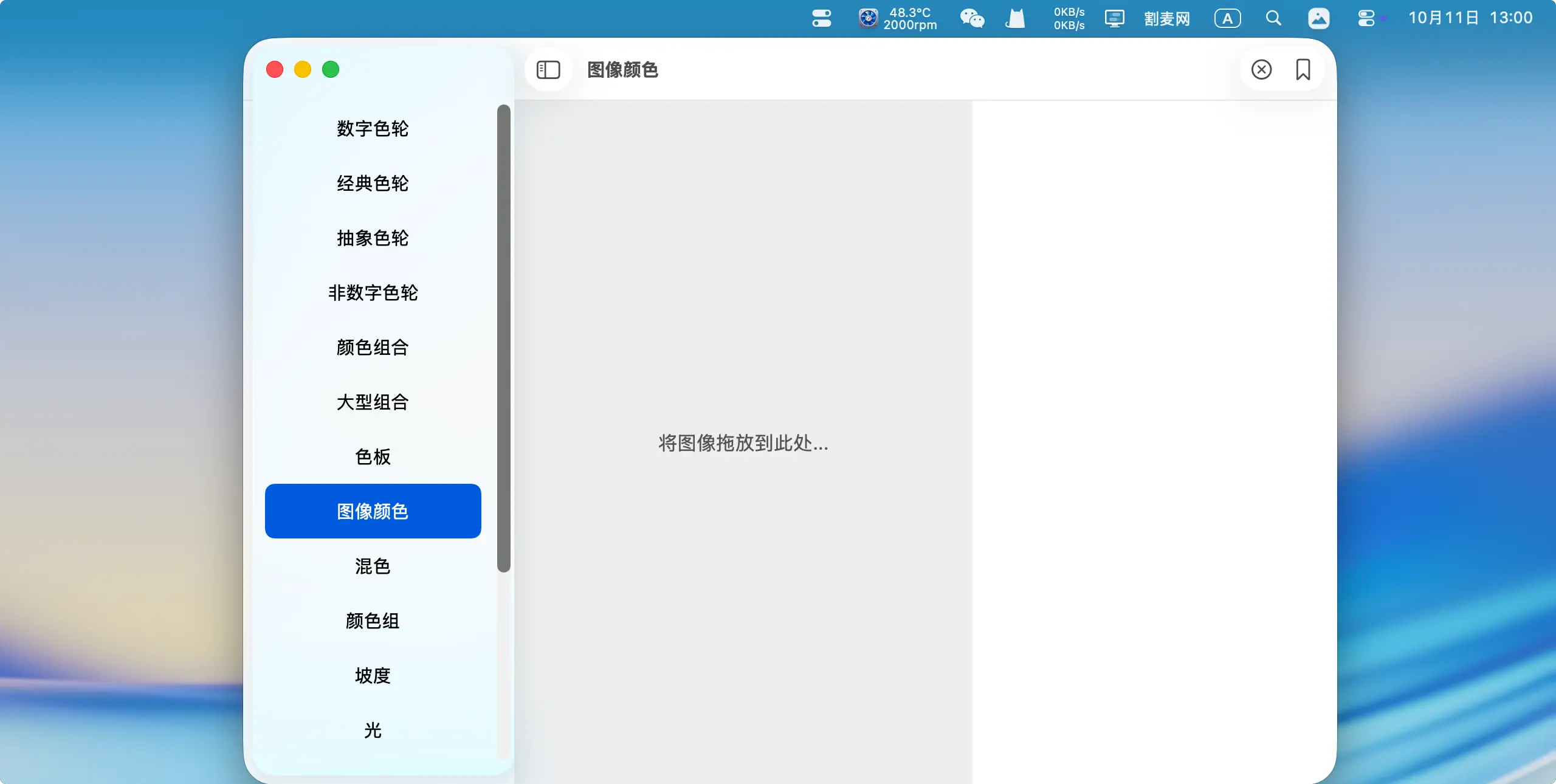This screenshot has height=784, width=1556.
Task: Click the input method A icon
Action: pos(1227,18)
